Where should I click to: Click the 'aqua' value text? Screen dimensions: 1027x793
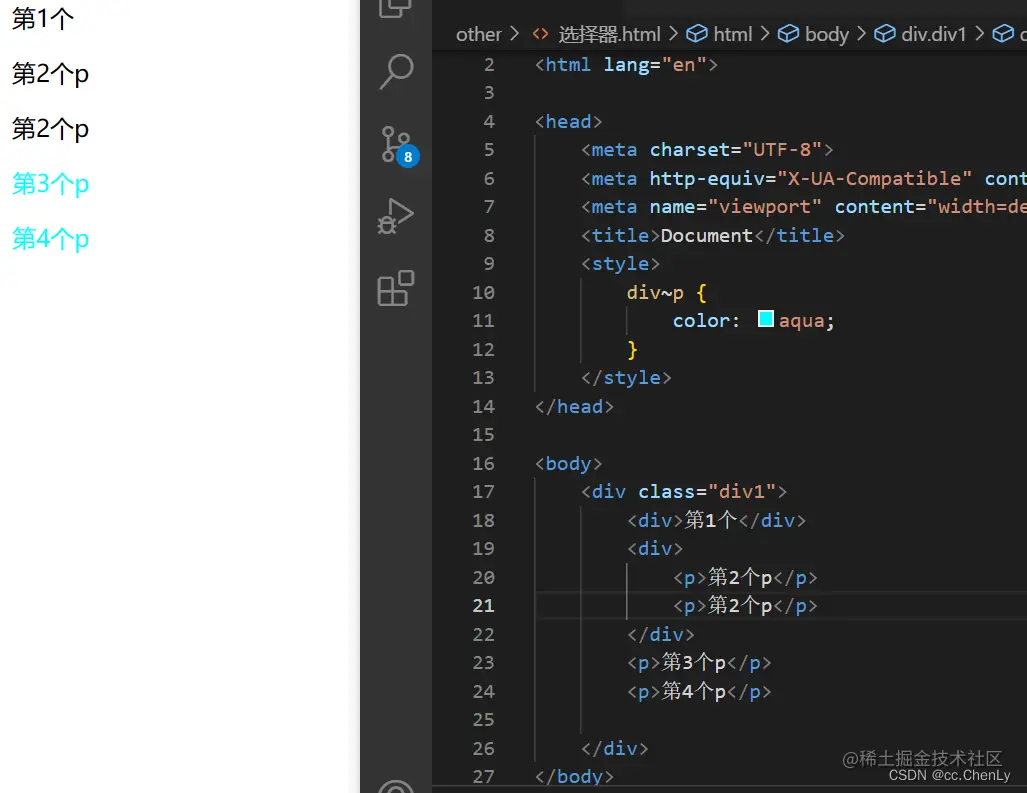click(x=801, y=321)
